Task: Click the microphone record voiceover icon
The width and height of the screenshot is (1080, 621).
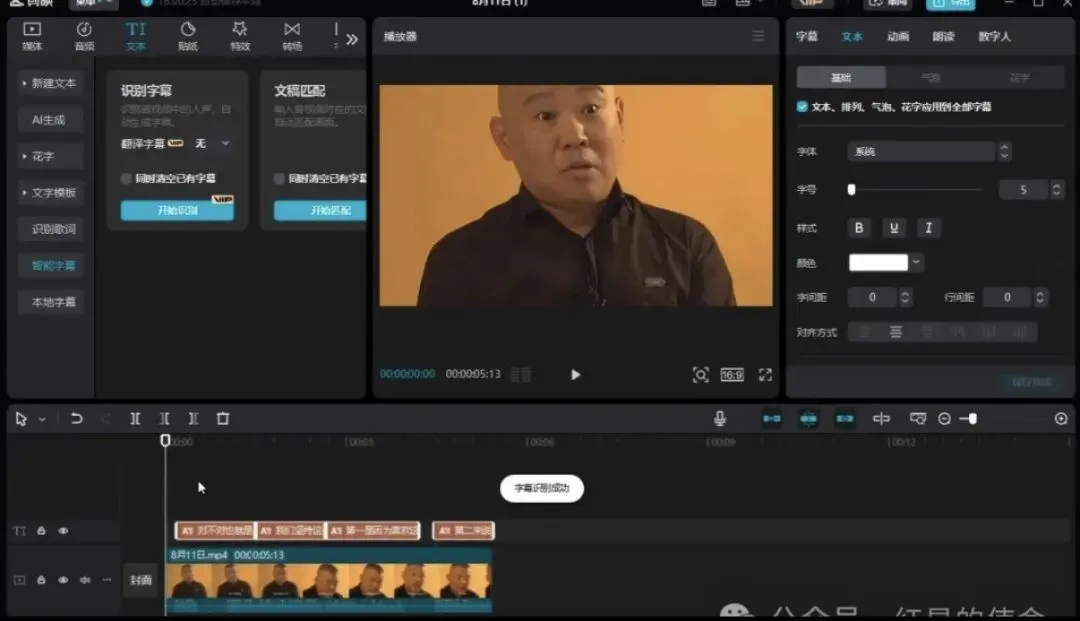Action: click(x=720, y=419)
